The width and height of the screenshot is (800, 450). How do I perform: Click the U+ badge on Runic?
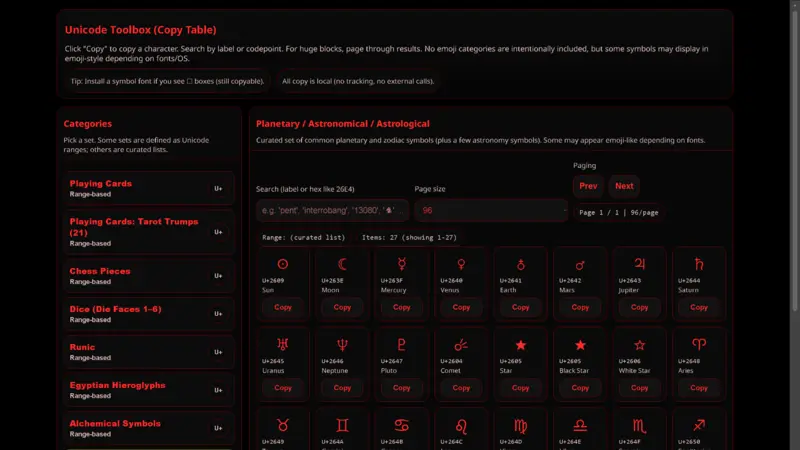pyautogui.click(x=218, y=352)
